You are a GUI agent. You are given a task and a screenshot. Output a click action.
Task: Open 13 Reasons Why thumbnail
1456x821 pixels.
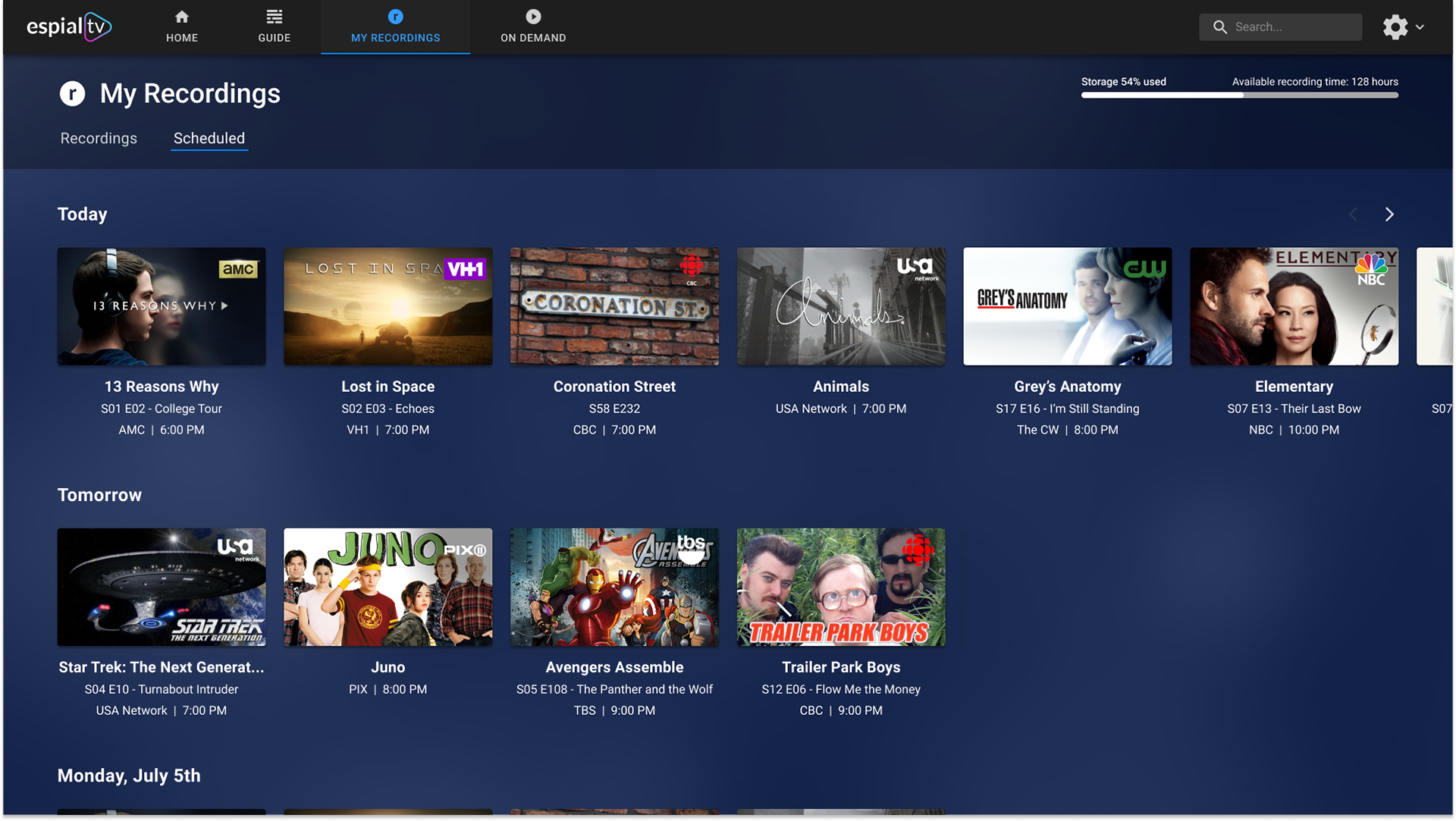click(x=162, y=306)
